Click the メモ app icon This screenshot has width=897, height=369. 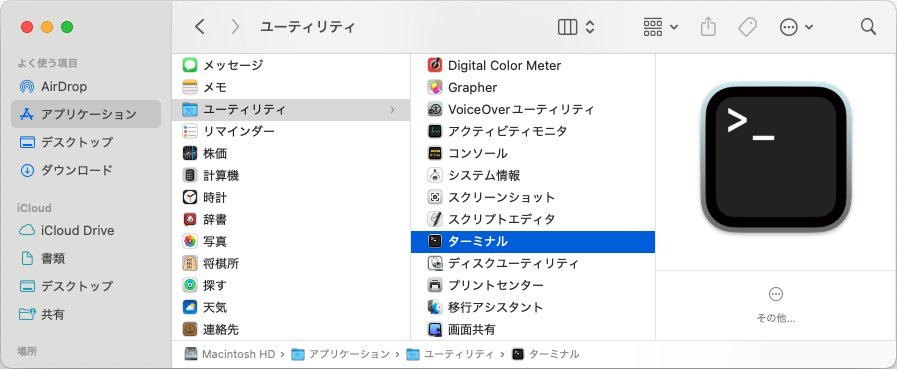point(190,88)
